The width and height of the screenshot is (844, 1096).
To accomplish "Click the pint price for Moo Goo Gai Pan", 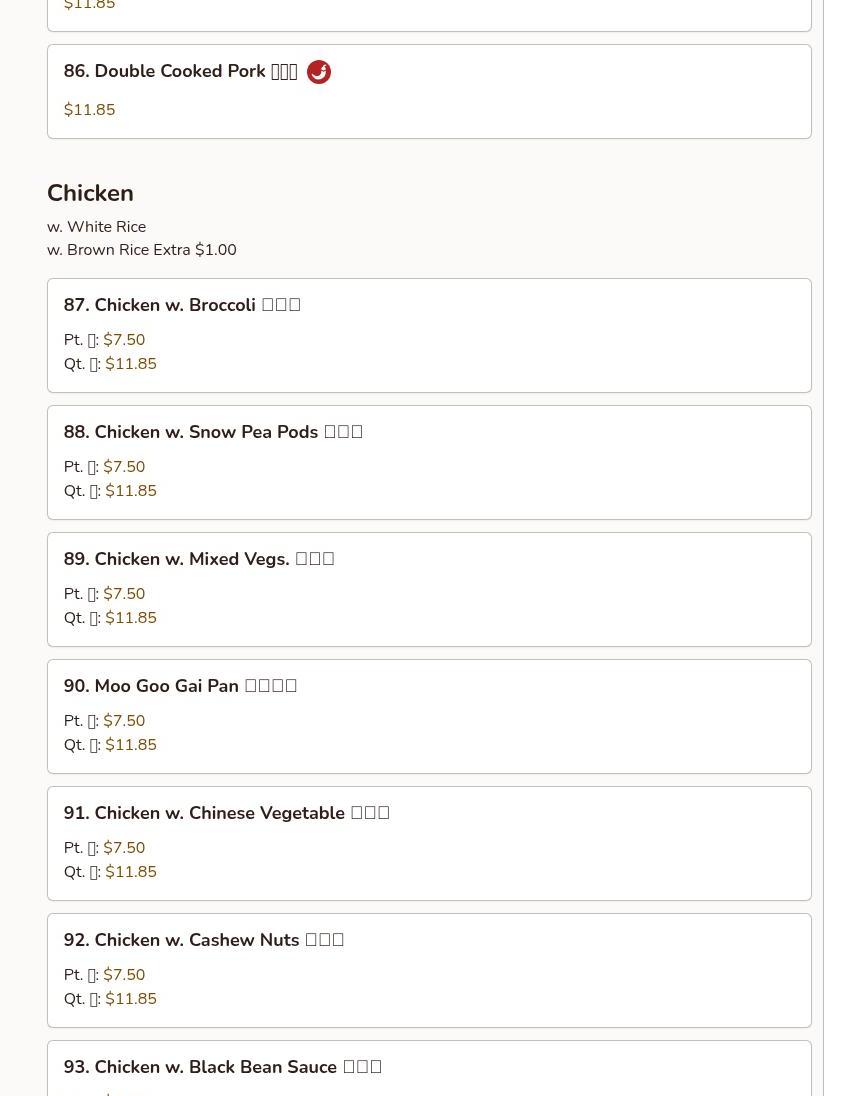I will coord(124,721).
